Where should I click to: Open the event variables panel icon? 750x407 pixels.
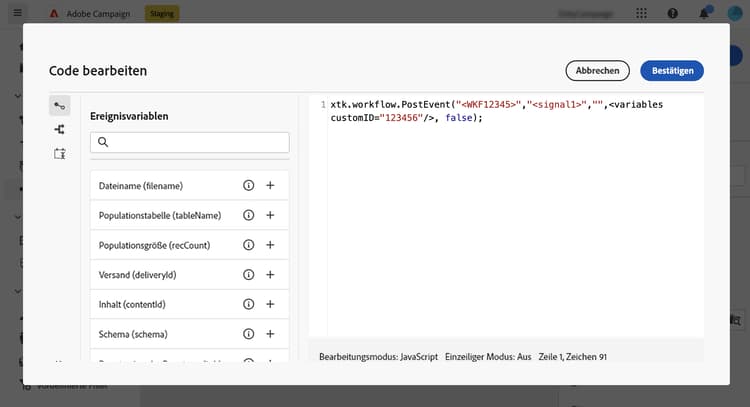point(60,105)
